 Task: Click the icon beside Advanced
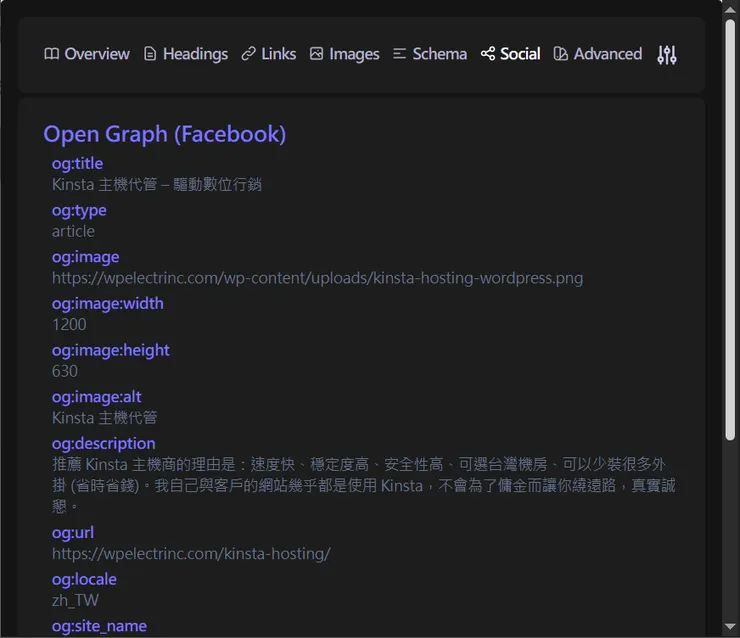[x=560, y=54]
